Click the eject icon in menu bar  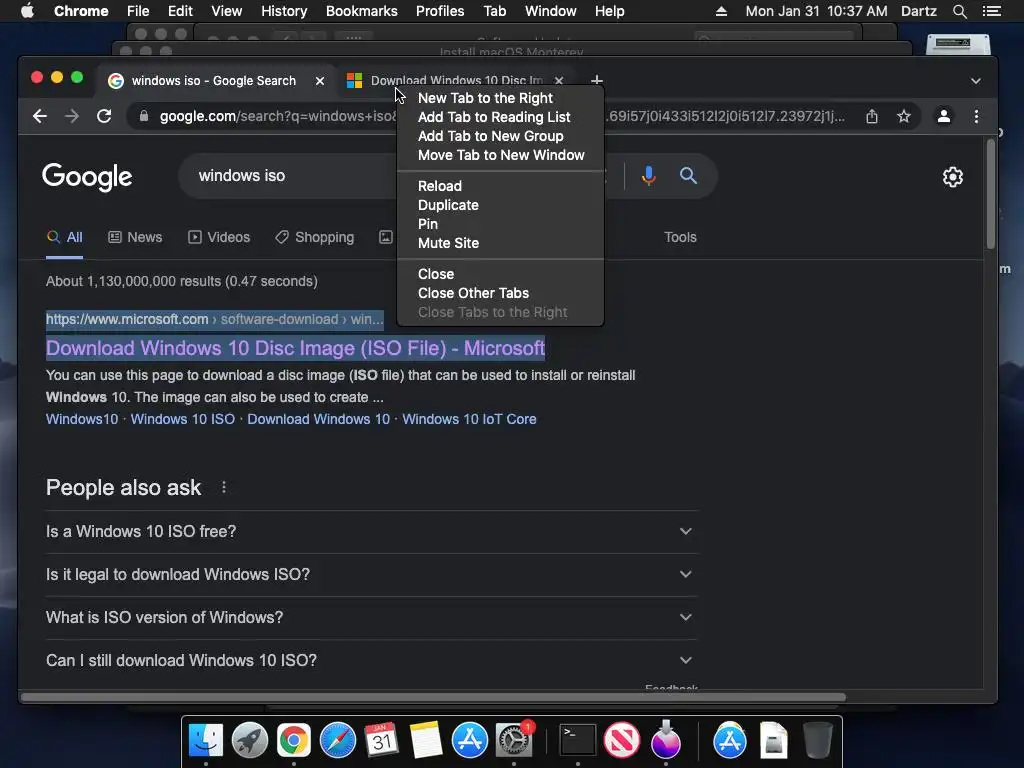721,11
